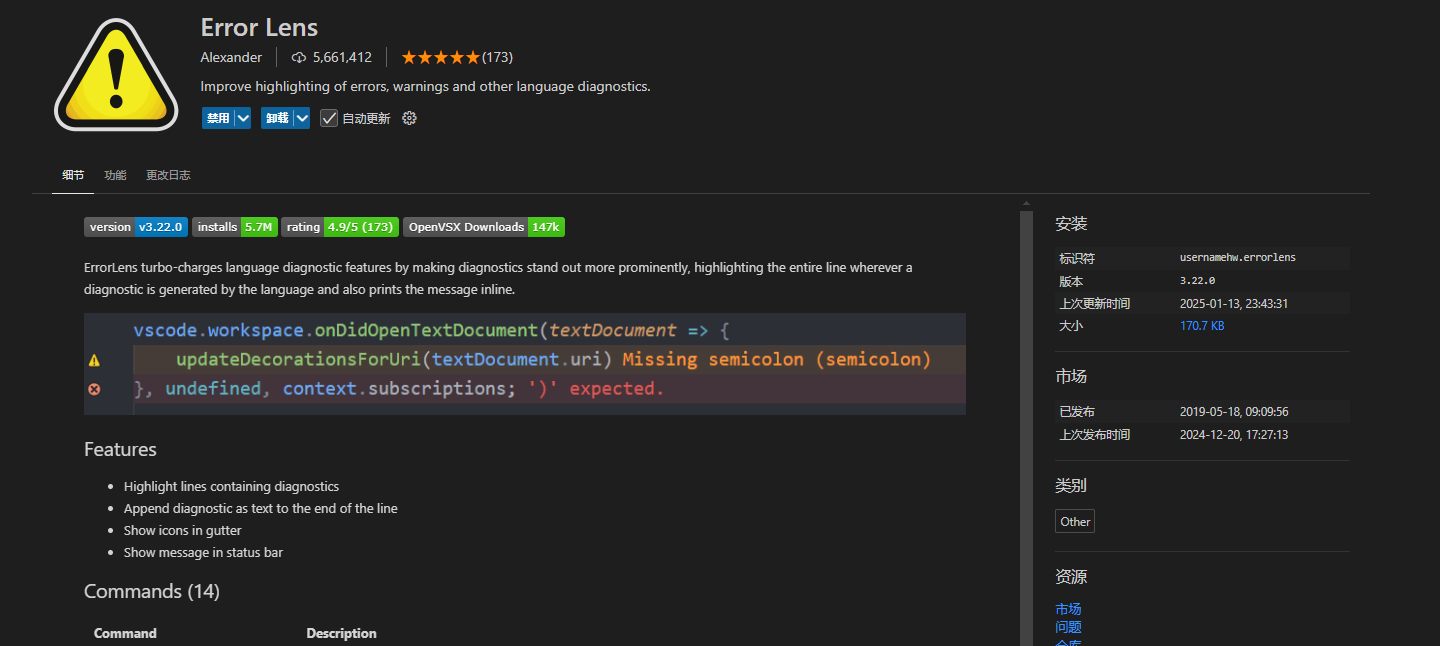Image resolution: width=1440 pixels, height=646 pixels.
Task: Click the Description column header
Action: point(341,634)
